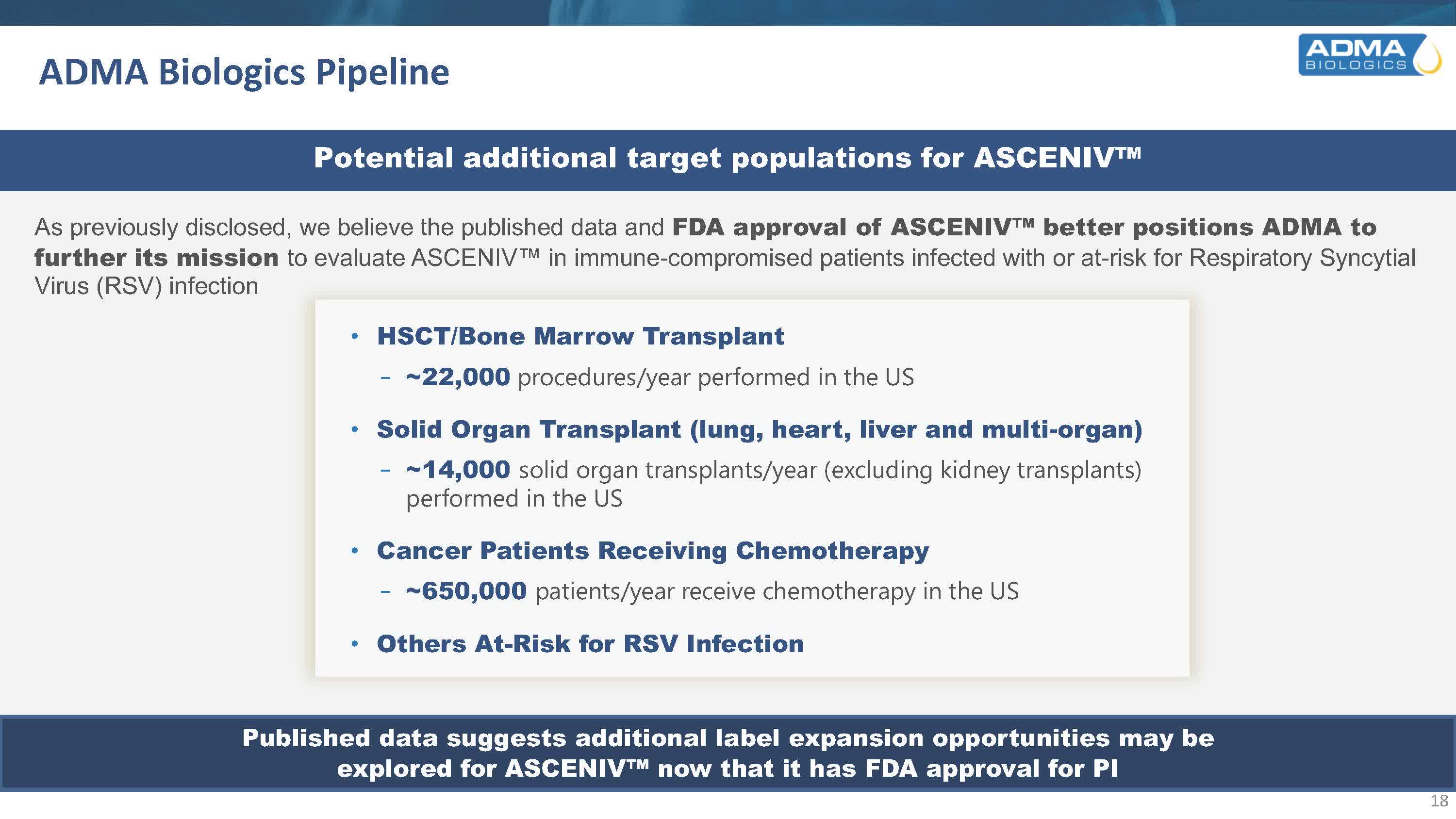1456x819 pixels.
Task: Click the label expansion opportunities footer banner
Action: click(x=728, y=753)
